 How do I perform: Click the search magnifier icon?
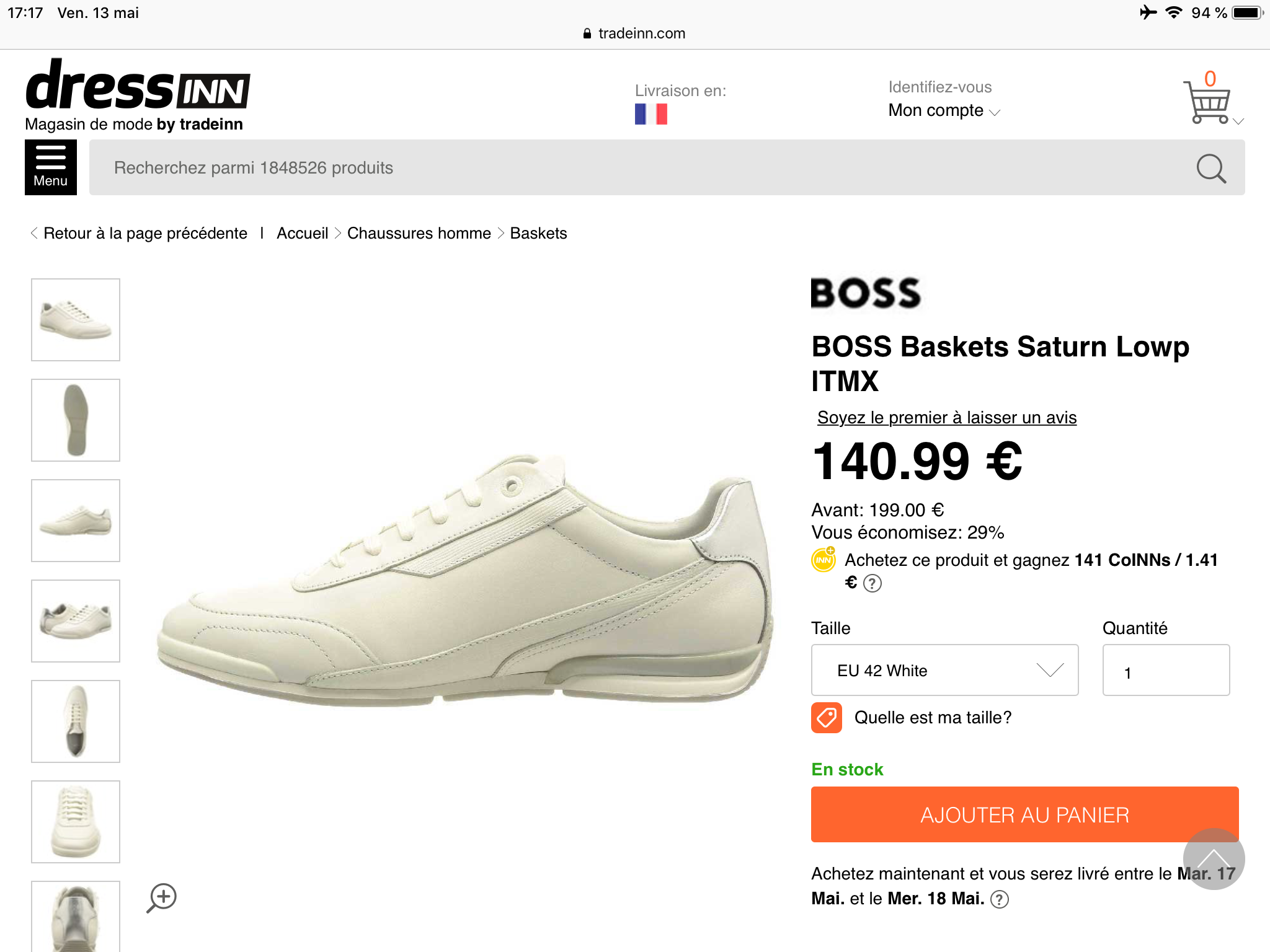[x=1210, y=168]
